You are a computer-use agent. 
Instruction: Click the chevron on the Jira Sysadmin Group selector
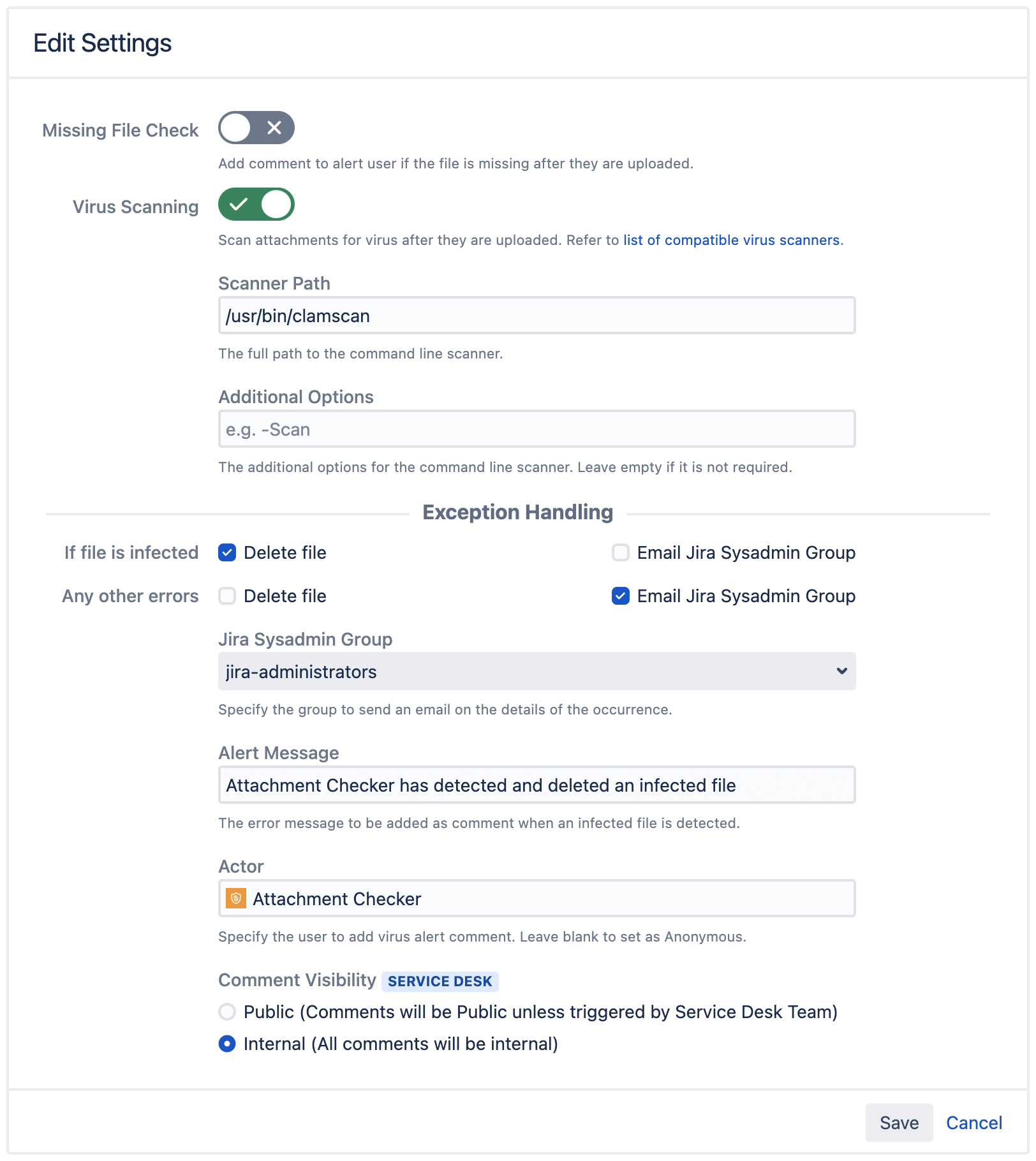click(841, 671)
